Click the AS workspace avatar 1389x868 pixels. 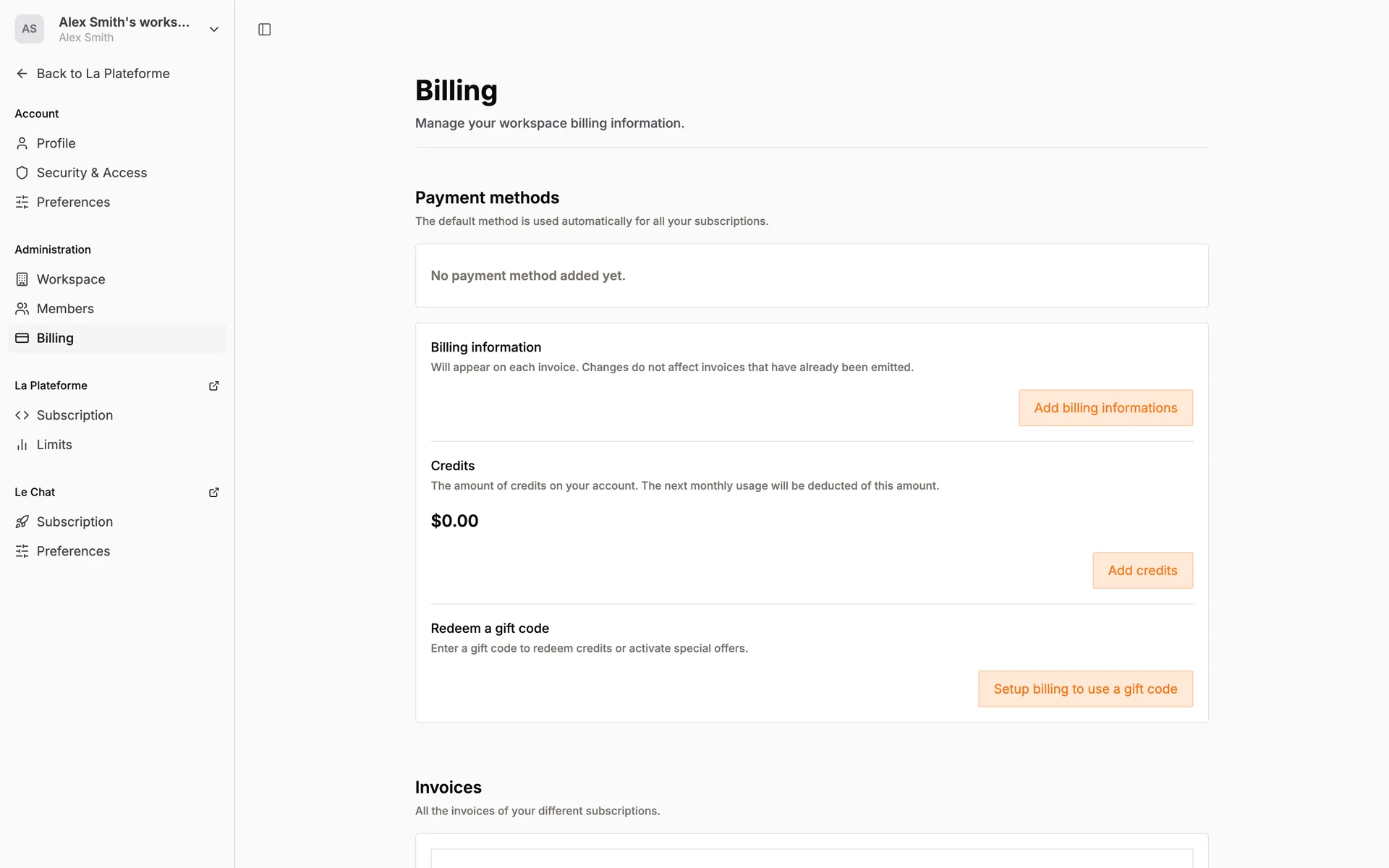pyautogui.click(x=29, y=29)
